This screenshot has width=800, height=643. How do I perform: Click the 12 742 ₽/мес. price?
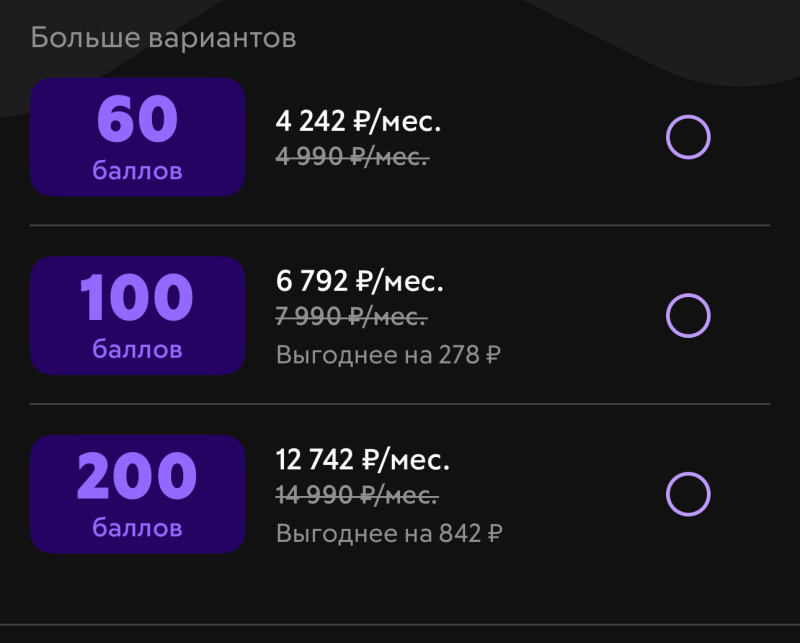pos(362,460)
